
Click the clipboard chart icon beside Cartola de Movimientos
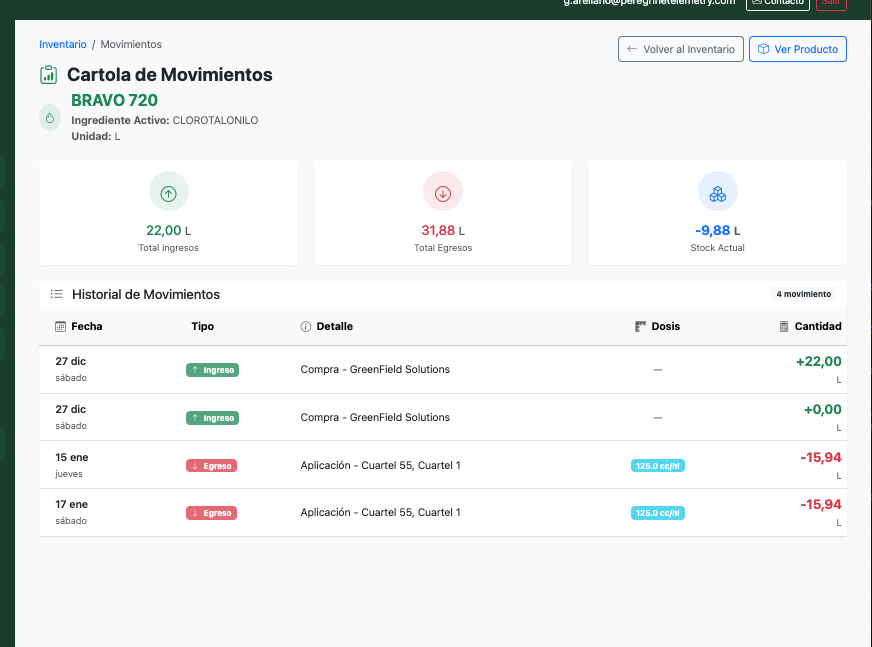[x=48, y=75]
